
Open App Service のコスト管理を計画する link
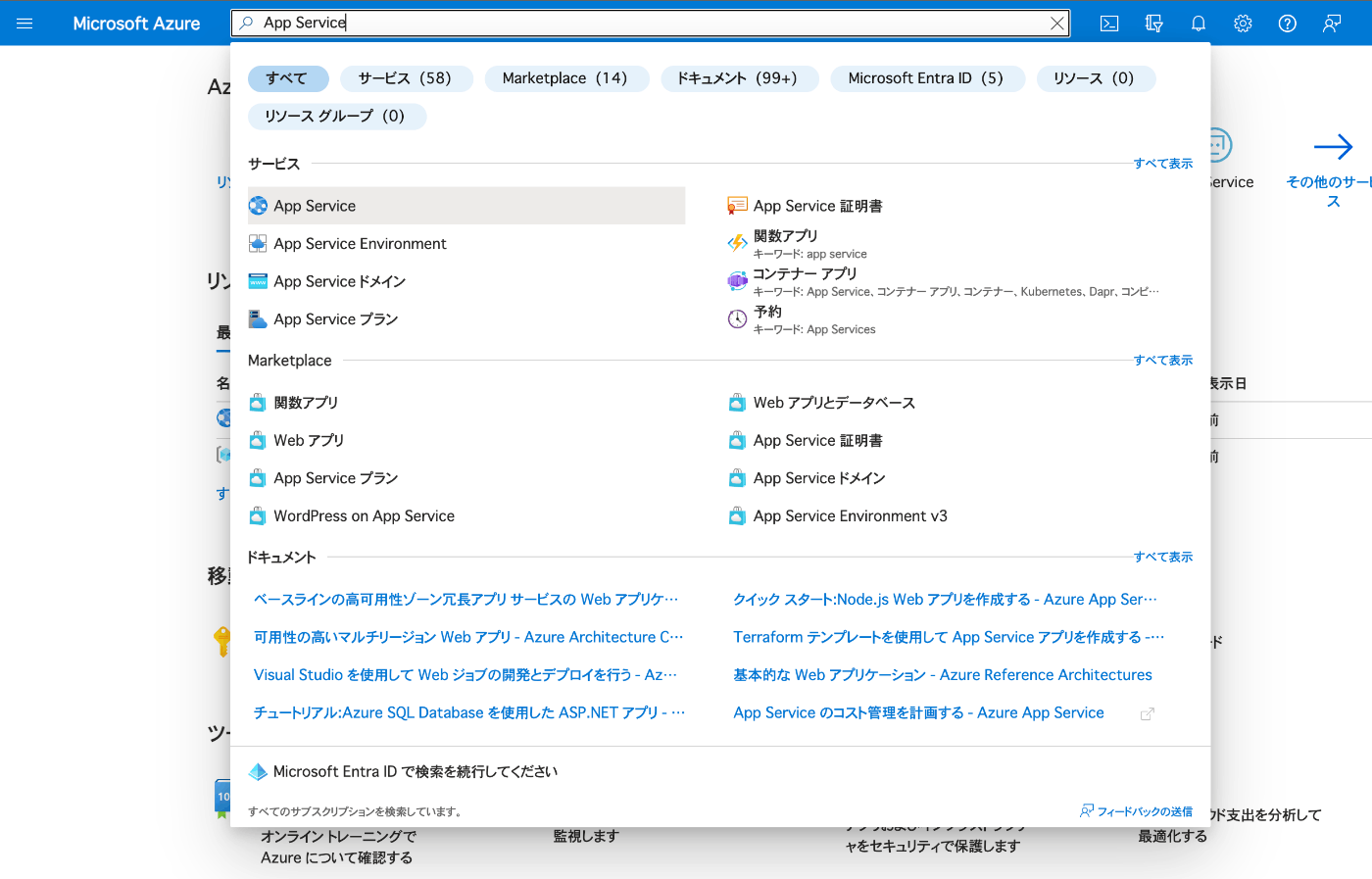[x=918, y=712]
